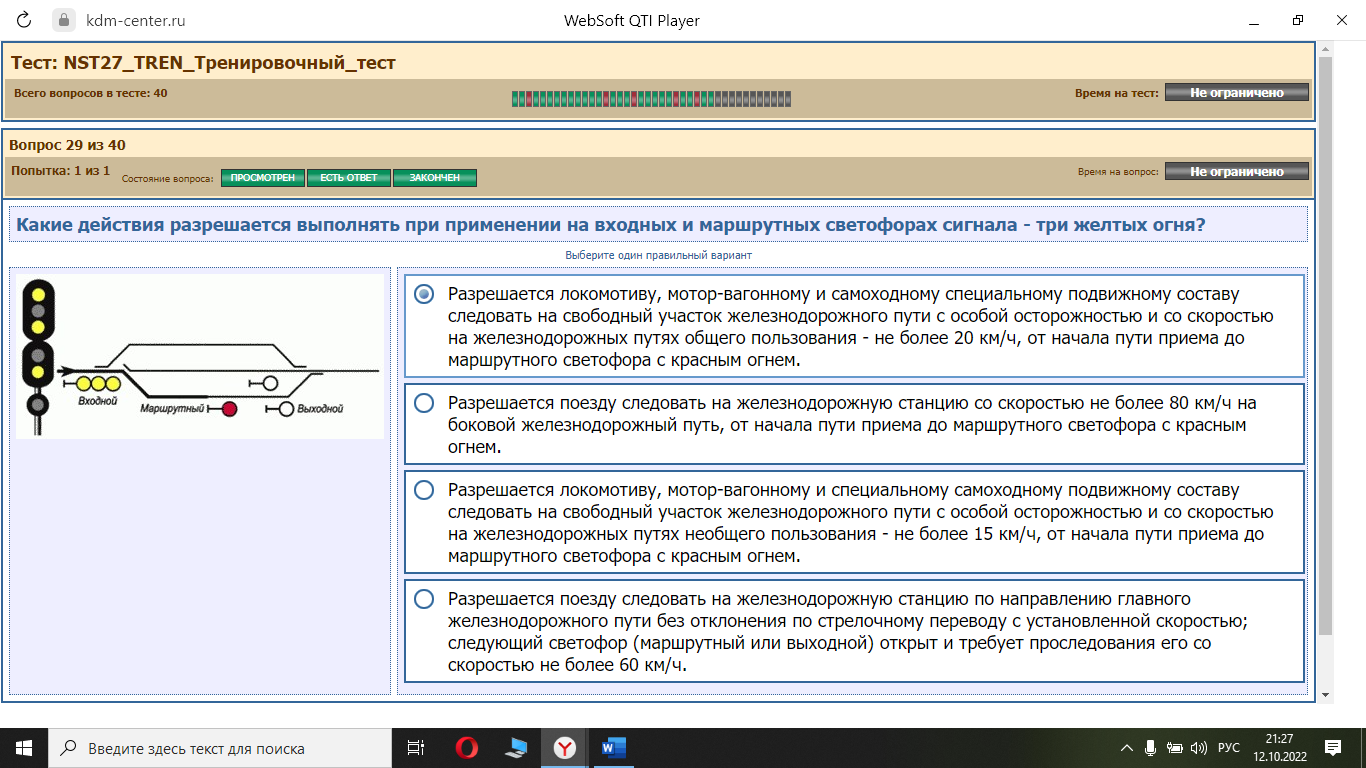Click Всего вопросов в тесте: 40 text
The height and width of the screenshot is (768, 1366).
click(90, 93)
